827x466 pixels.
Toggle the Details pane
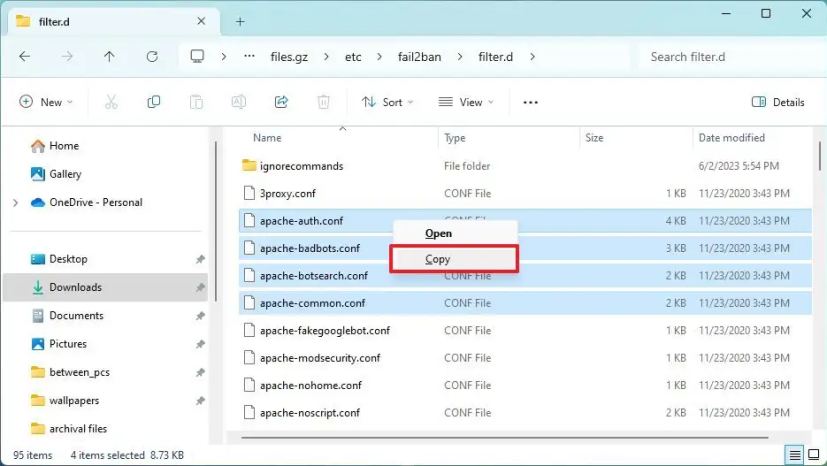pos(778,102)
